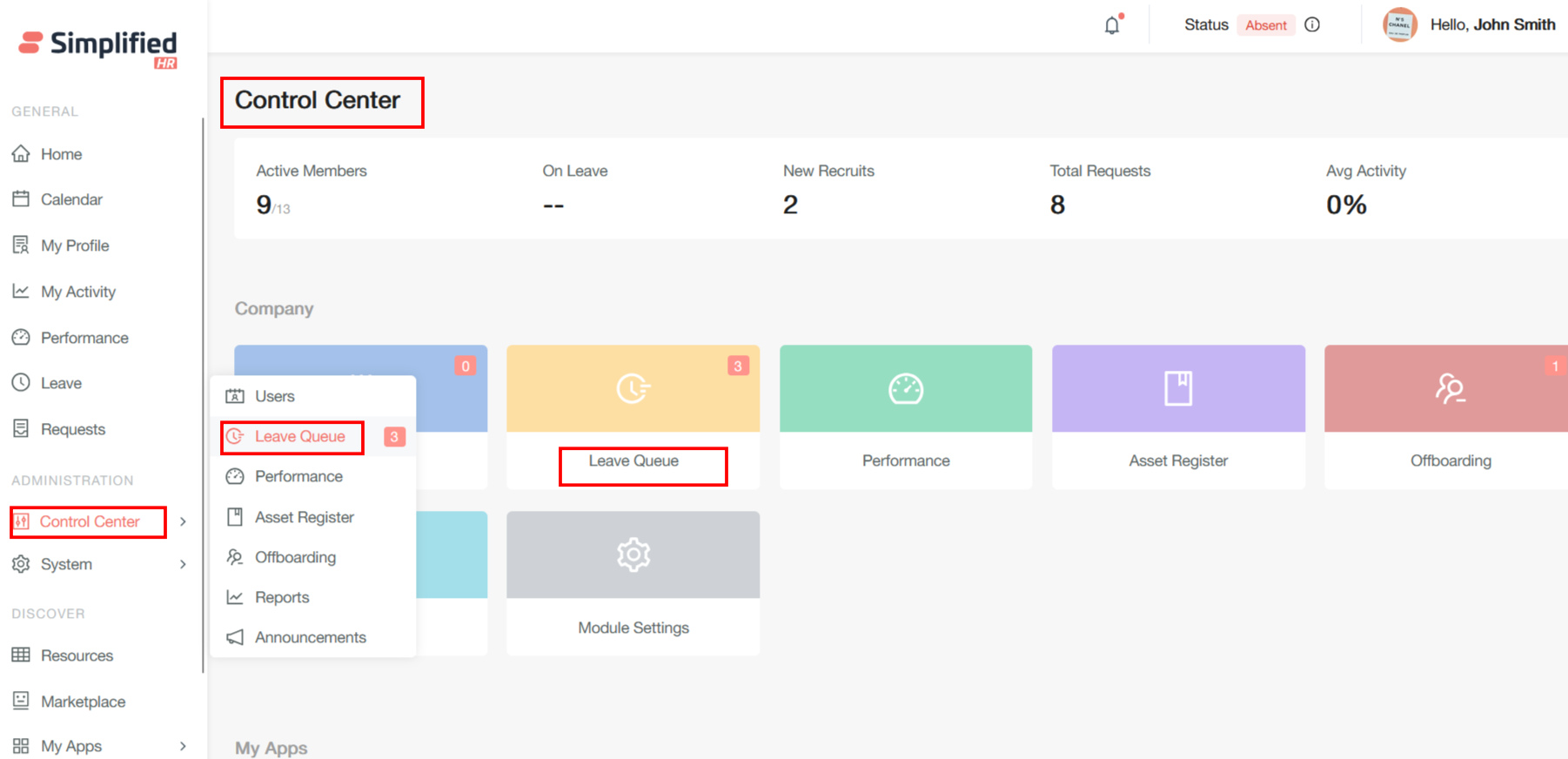Click the Home icon in sidebar

point(21,154)
